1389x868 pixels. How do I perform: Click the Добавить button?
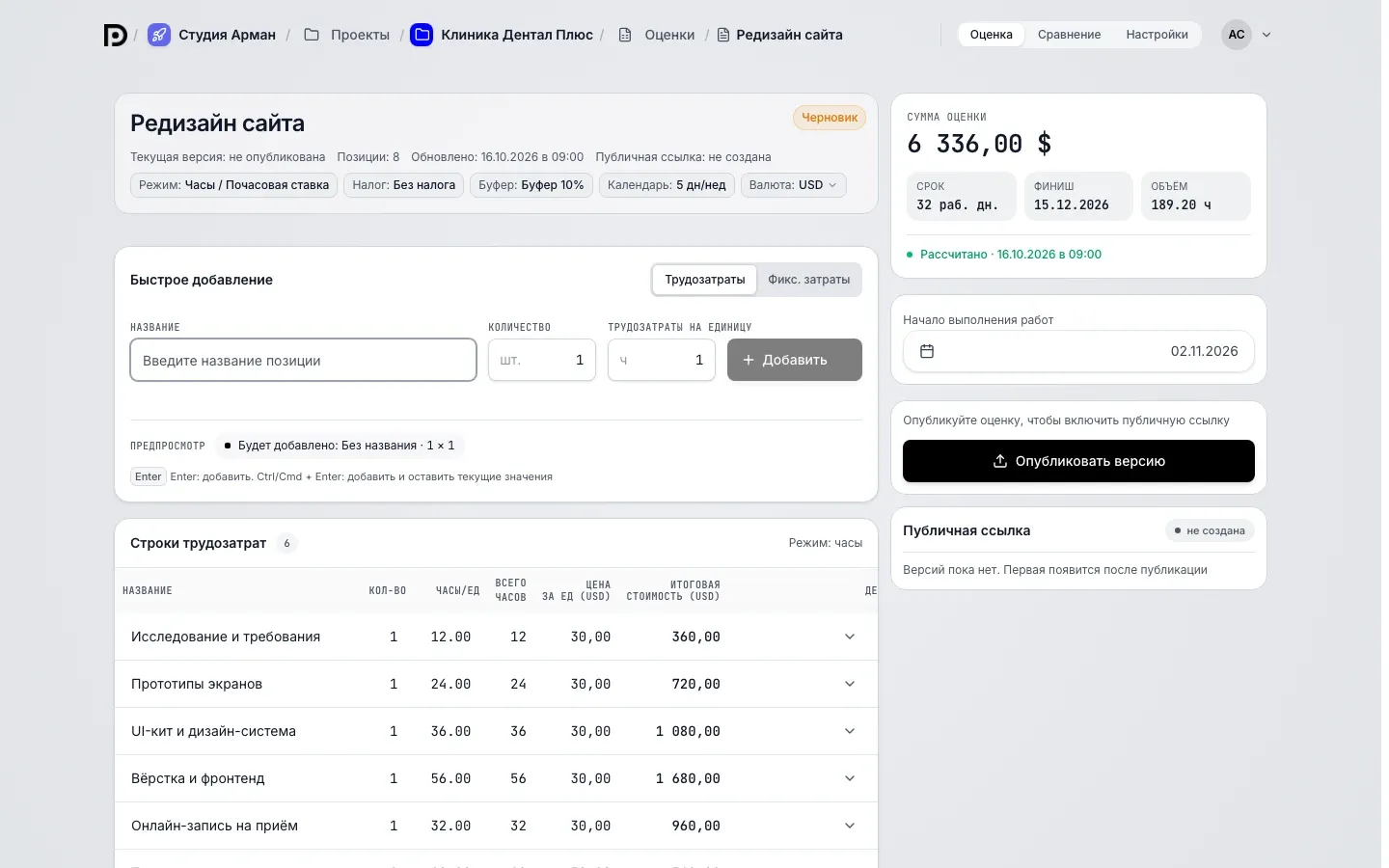(x=795, y=360)
